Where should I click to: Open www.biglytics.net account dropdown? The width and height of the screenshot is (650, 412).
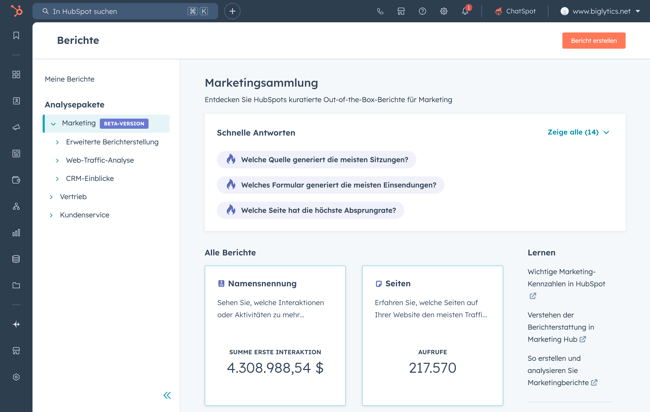click(x=600, y=12)
